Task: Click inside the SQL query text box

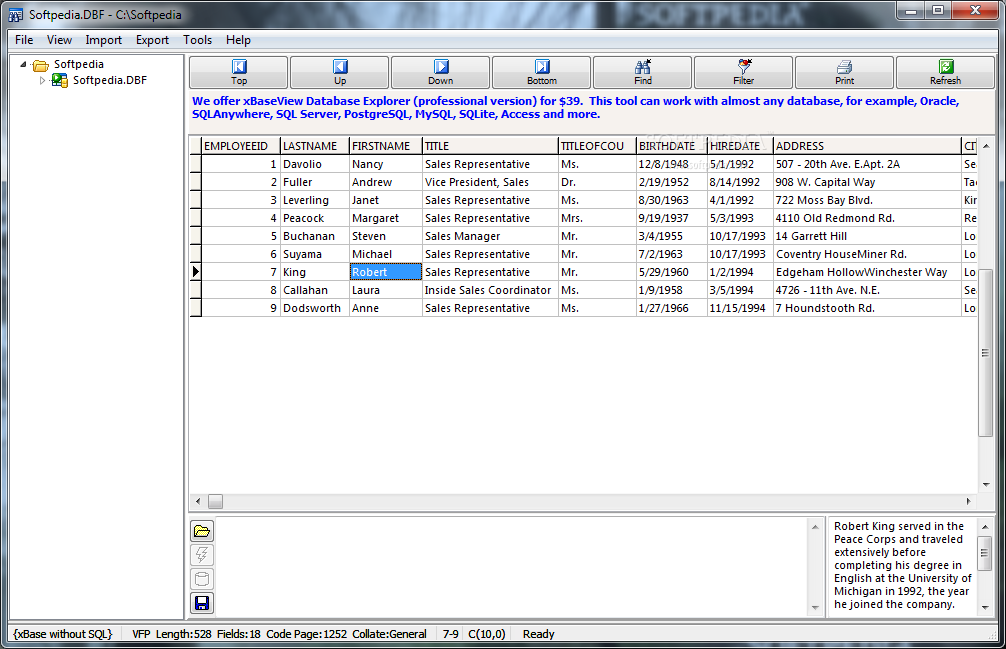Action: click(x=512, y=567)
